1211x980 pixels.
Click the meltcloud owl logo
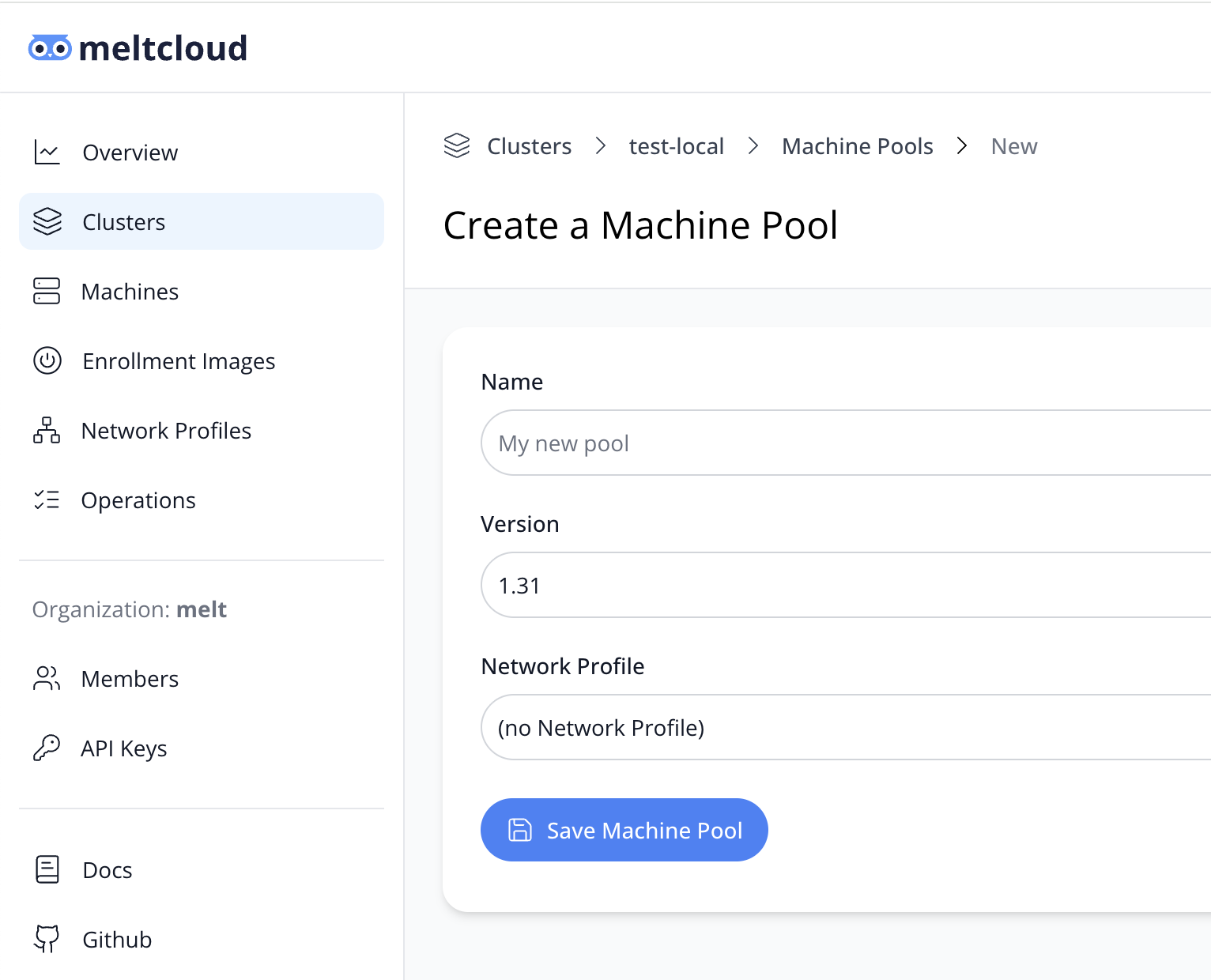48,47
